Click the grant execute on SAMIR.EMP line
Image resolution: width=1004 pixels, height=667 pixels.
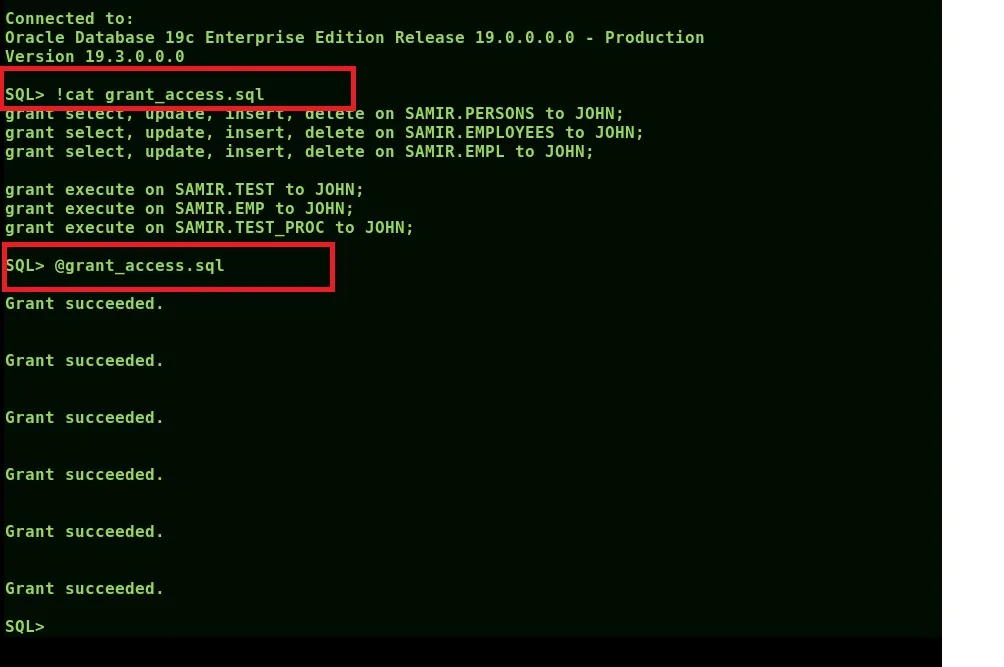(x=179, y=209)
